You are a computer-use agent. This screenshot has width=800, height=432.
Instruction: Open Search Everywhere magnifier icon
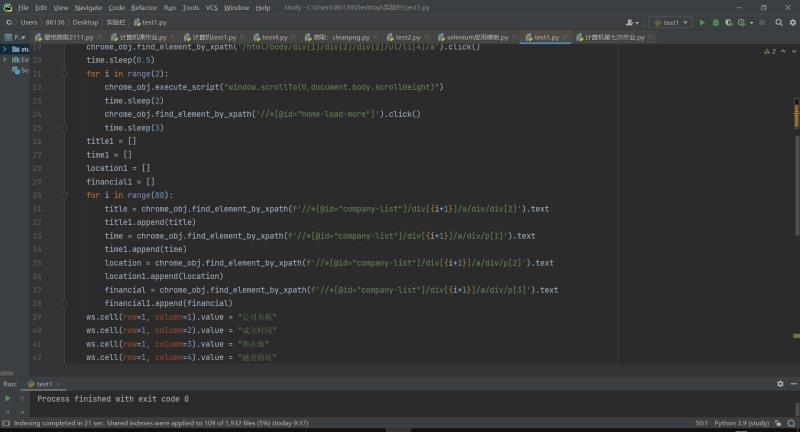click(779, 22)
